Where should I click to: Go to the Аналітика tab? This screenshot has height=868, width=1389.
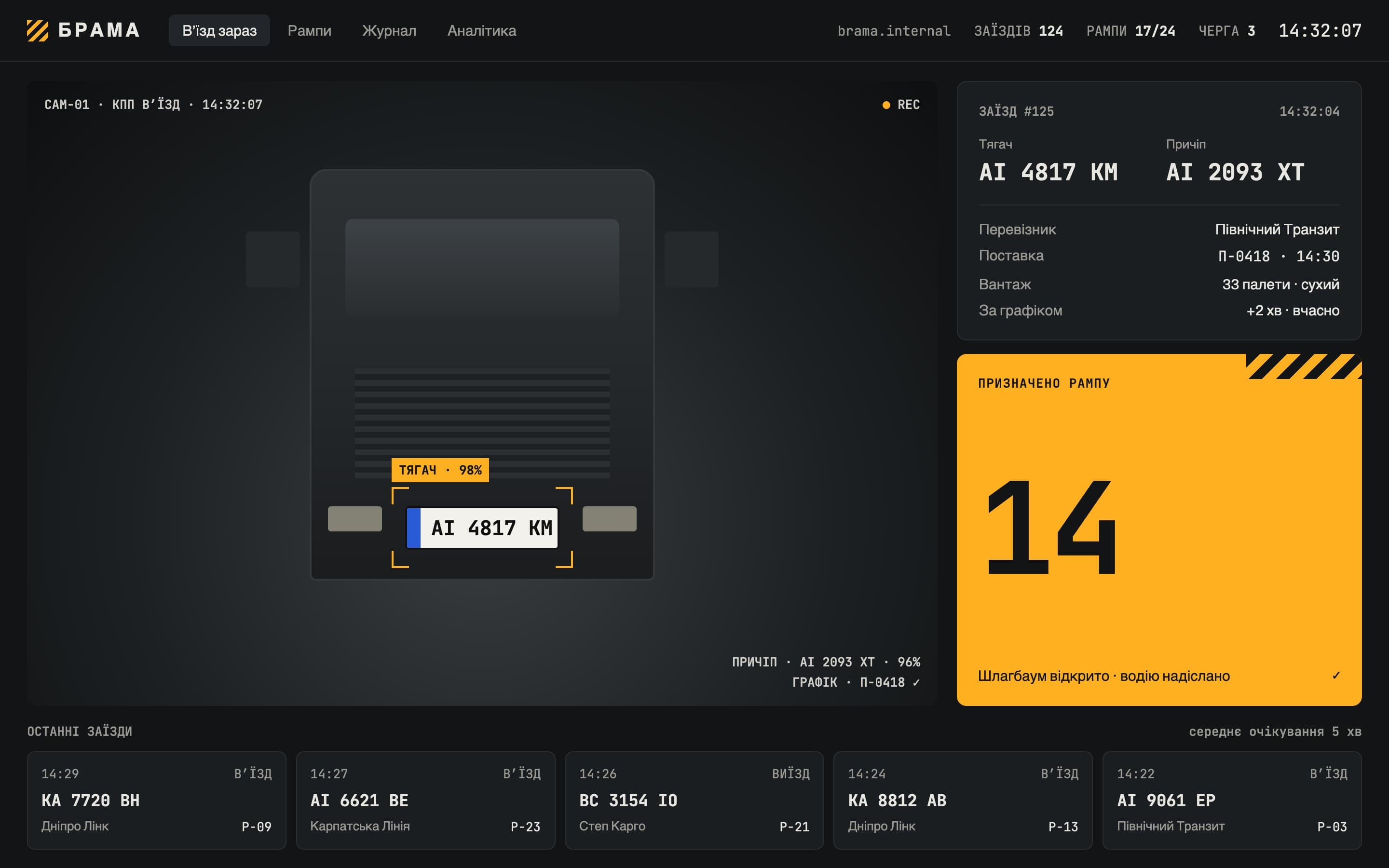pyautogui.click(x=481, y=30)
